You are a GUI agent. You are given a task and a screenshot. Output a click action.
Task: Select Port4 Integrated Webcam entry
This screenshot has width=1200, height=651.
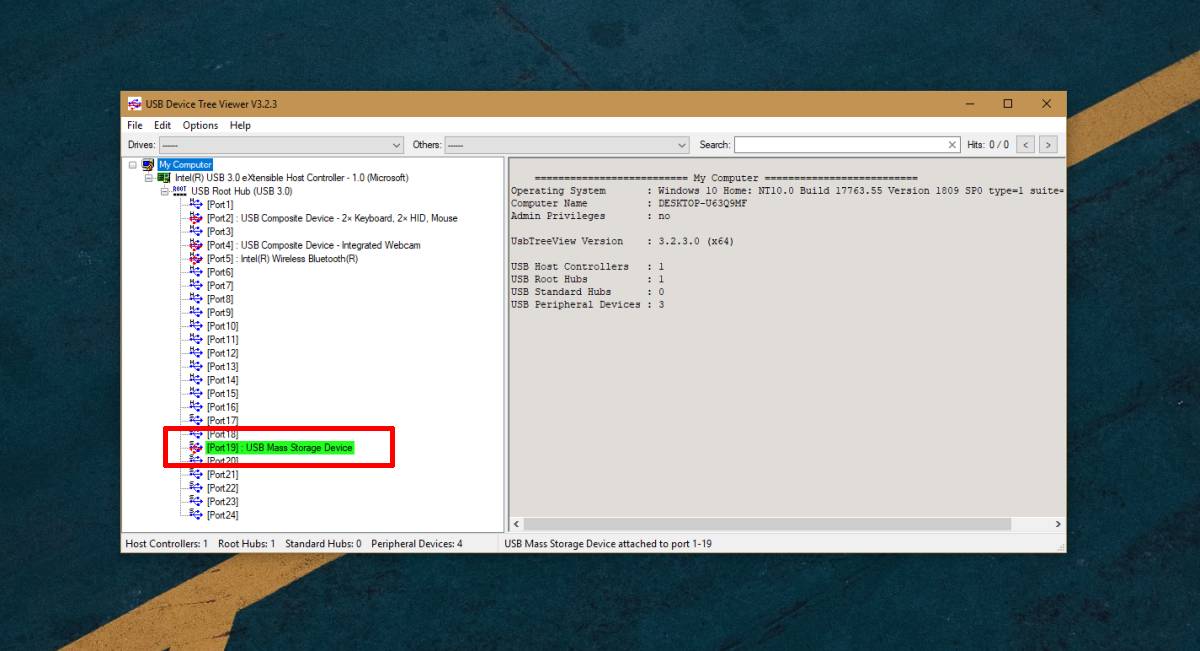[x=313, y=245]
